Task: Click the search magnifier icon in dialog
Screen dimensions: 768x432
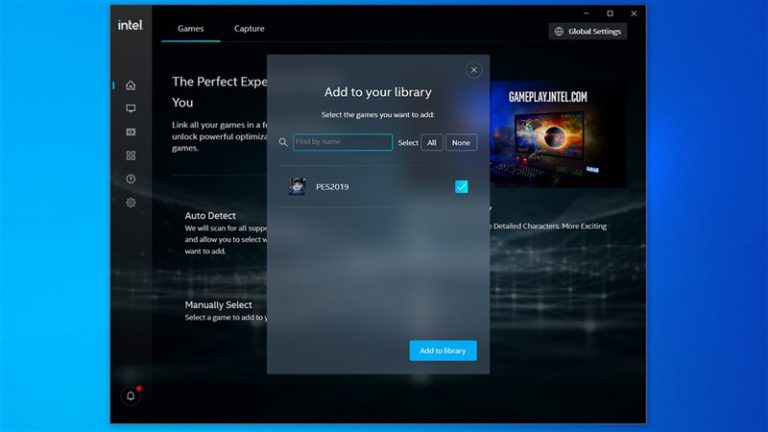Action: coord(284,143)
